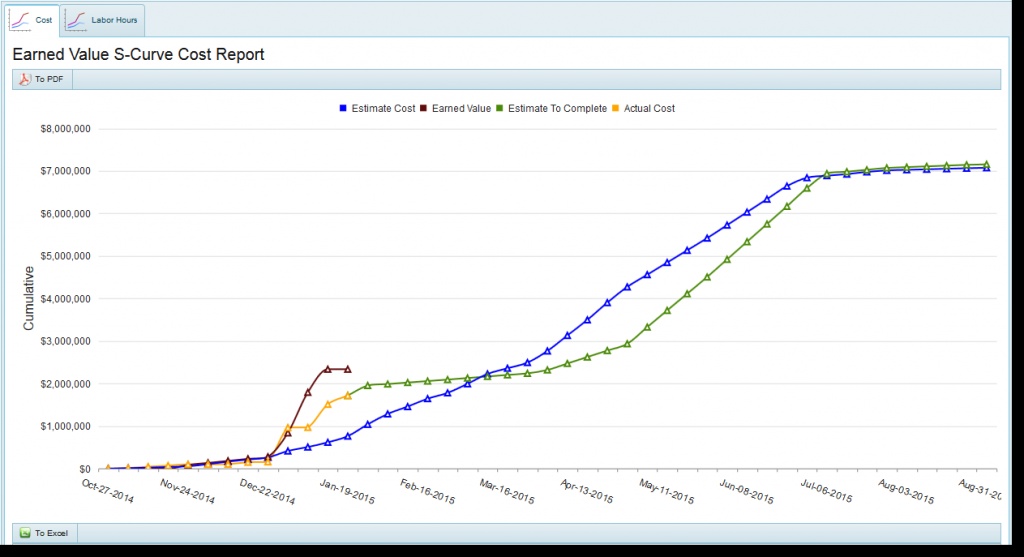Click the Jan-19-2015 date label

(347, 491)
